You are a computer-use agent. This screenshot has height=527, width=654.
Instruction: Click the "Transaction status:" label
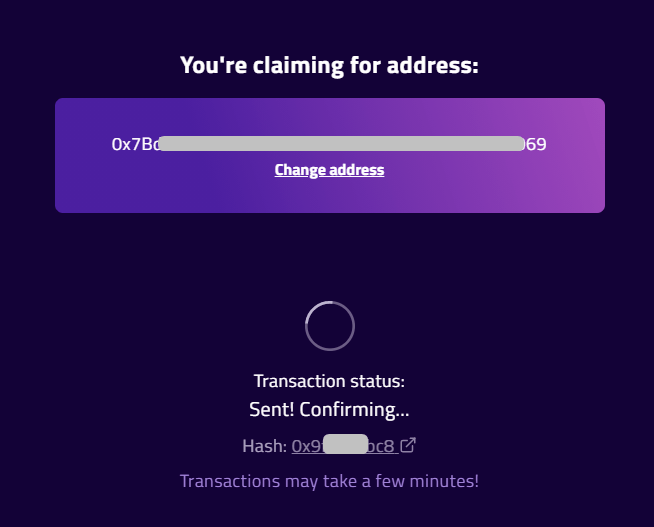pyautogui.click(x=329, y=381)
